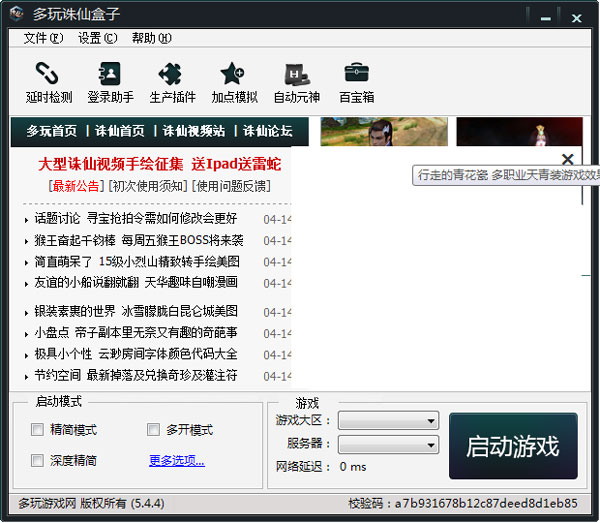Open news 极具小个性 云渺房间字体颜色代码大全

pos(136,354)
